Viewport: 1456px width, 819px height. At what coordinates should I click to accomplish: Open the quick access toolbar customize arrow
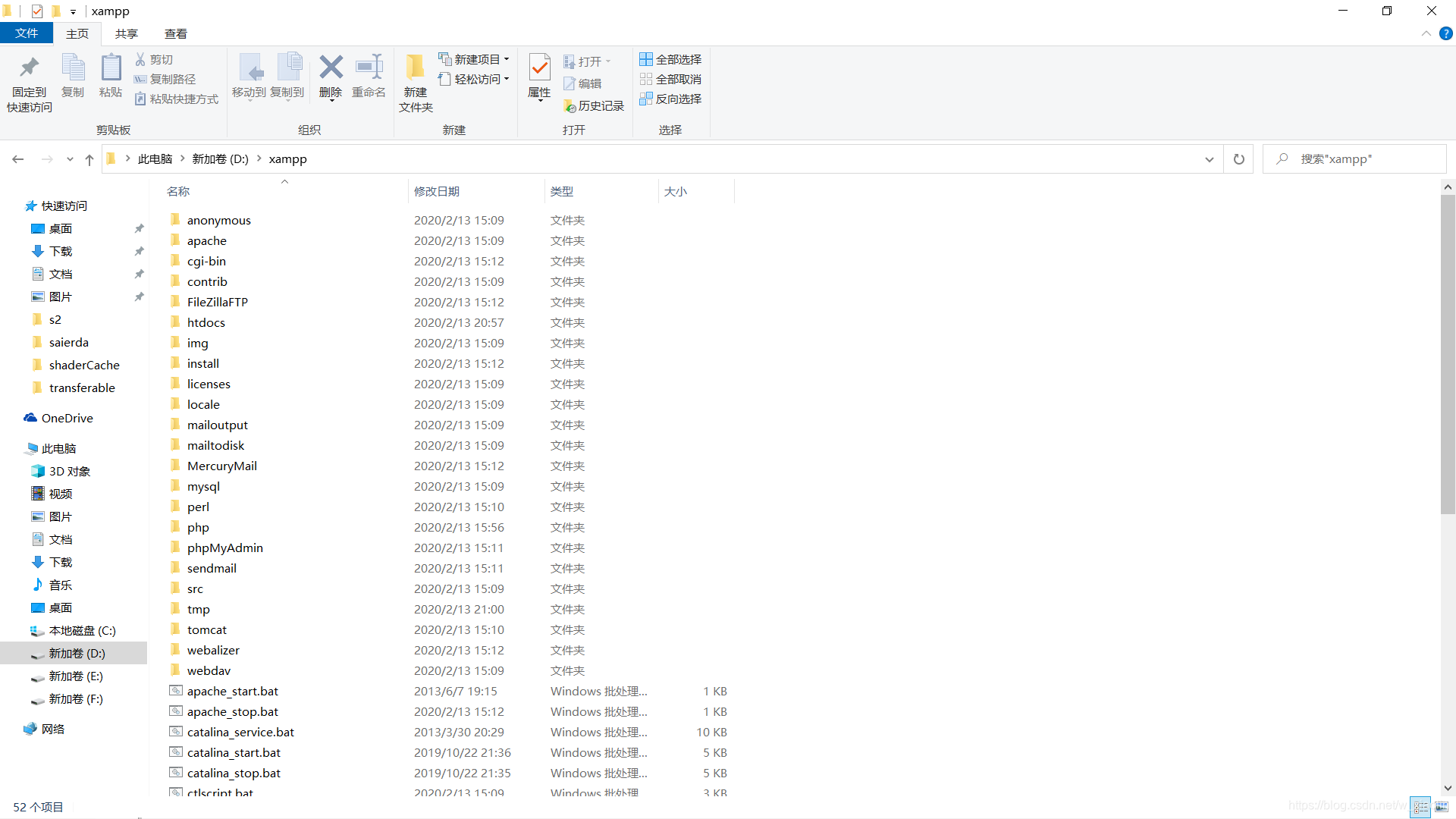tap(73, 11)
